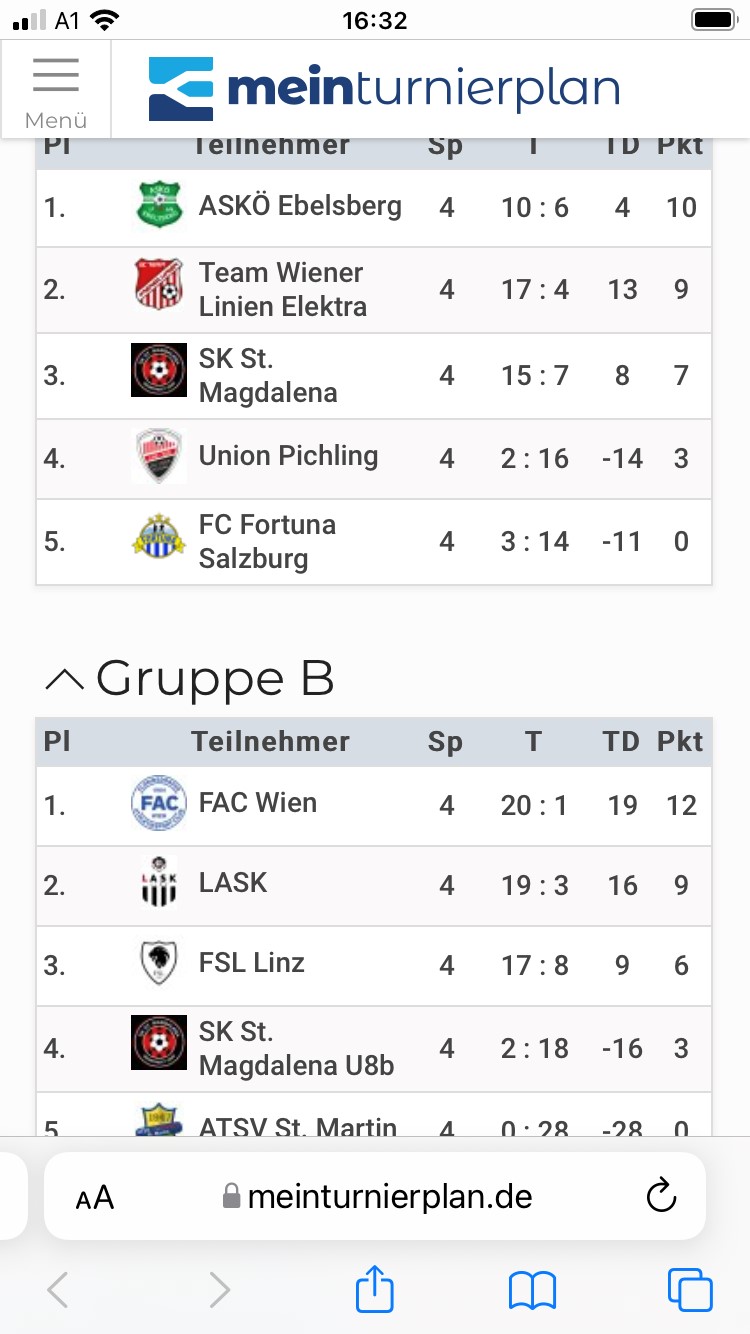Tap the Union Pichling team logo

click(x=159, y=456)
